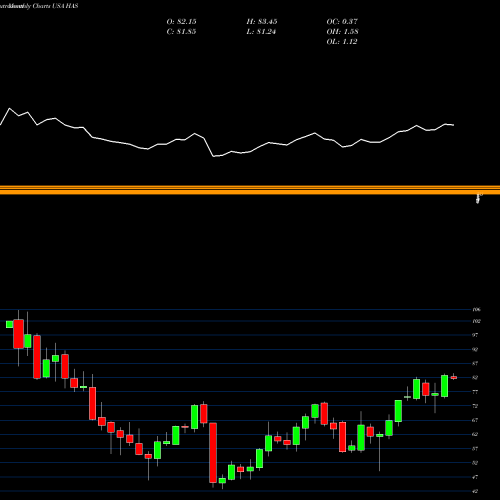Click the 77 price axis label

click(475, 392)
